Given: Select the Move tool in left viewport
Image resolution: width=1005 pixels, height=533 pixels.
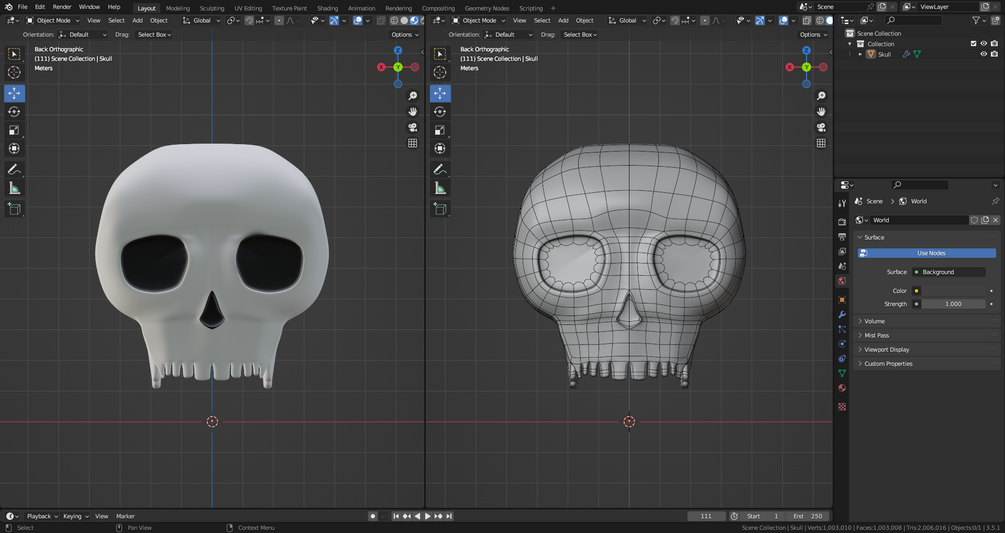Looking at the screenshot, I should tap(14, 92).
